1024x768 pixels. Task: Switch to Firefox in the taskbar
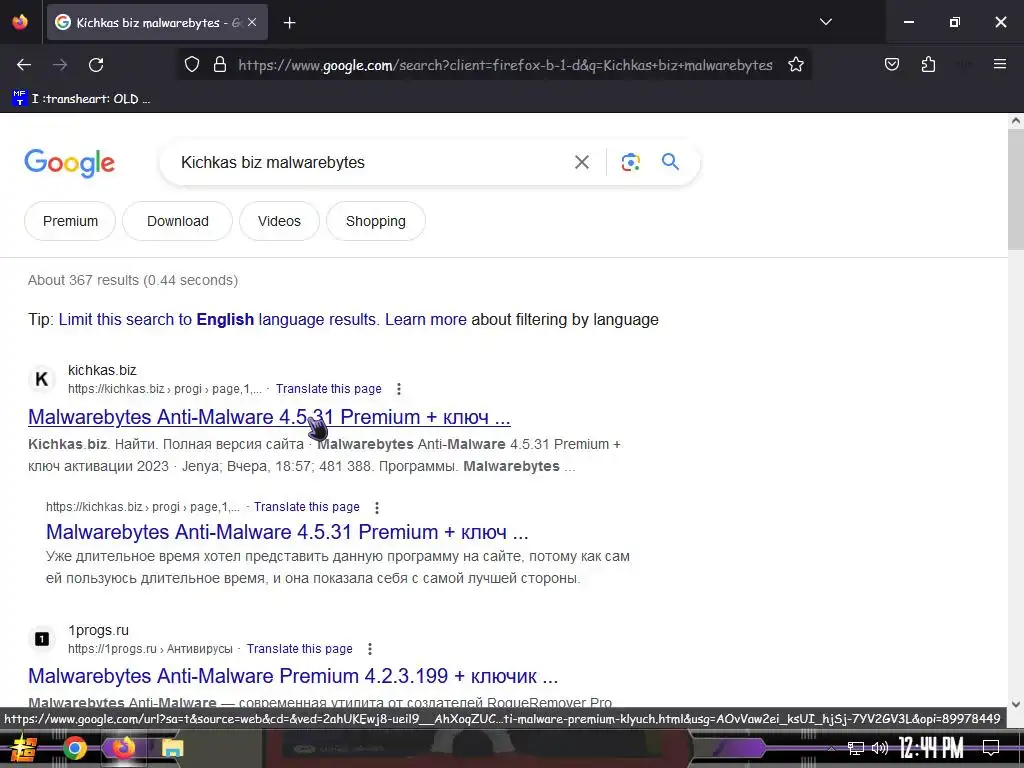(x=124, y=748)
